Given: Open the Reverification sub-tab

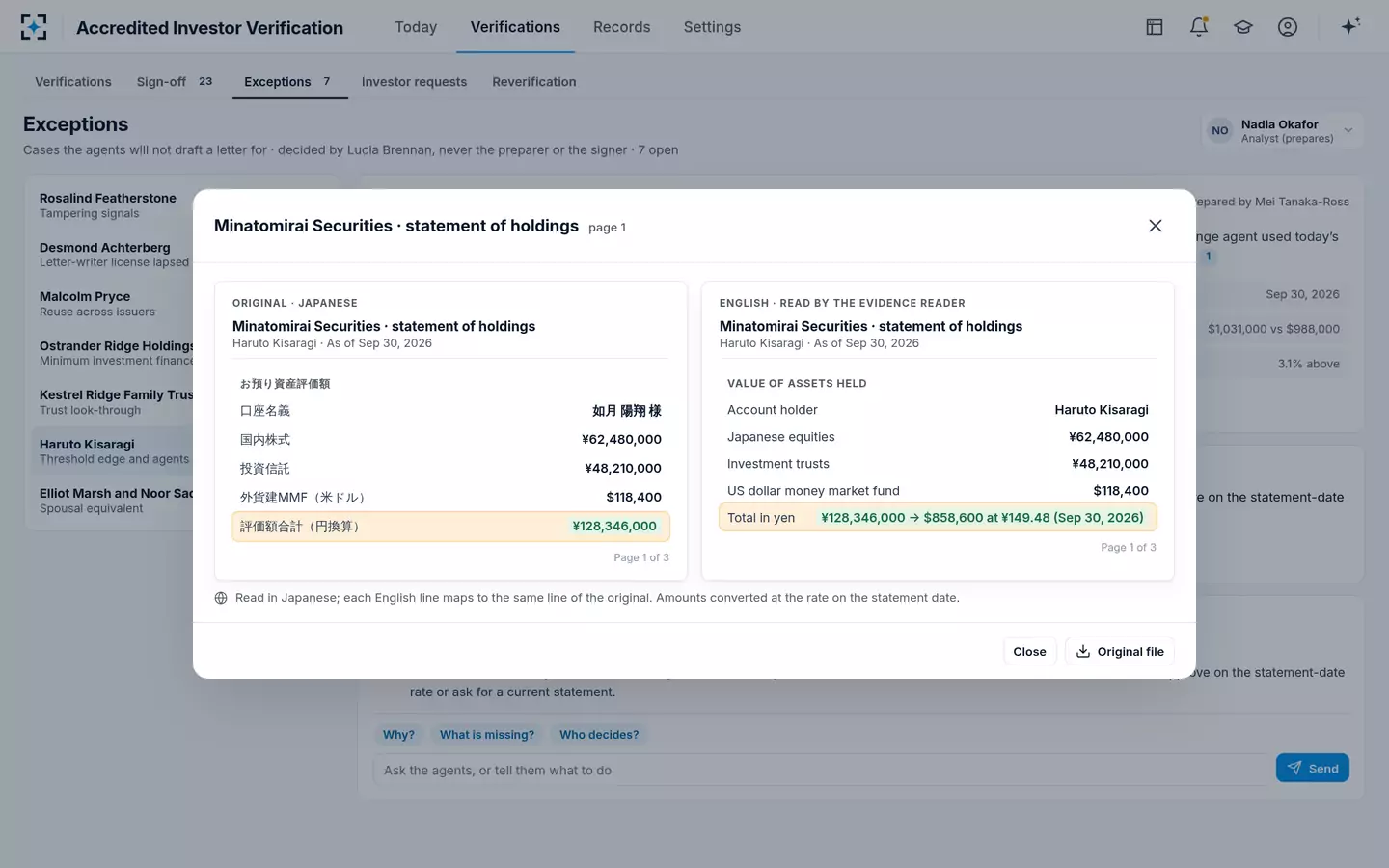Looking at the screenshot, I should pyautogui.click(x=534, y=82).
